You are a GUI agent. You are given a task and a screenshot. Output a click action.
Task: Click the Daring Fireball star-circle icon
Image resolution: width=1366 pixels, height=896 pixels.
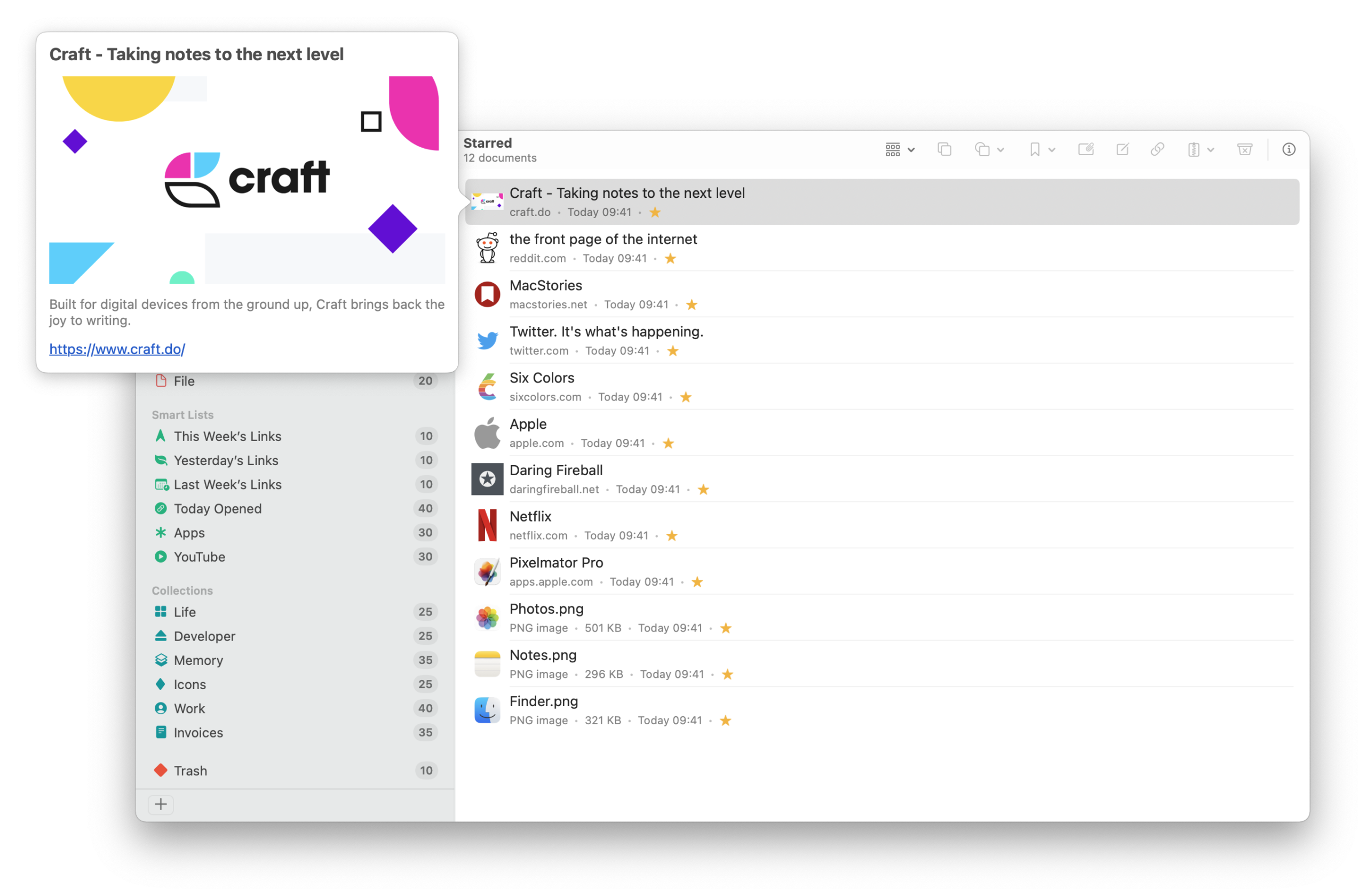pyautogui.click(x=487, y=479)
